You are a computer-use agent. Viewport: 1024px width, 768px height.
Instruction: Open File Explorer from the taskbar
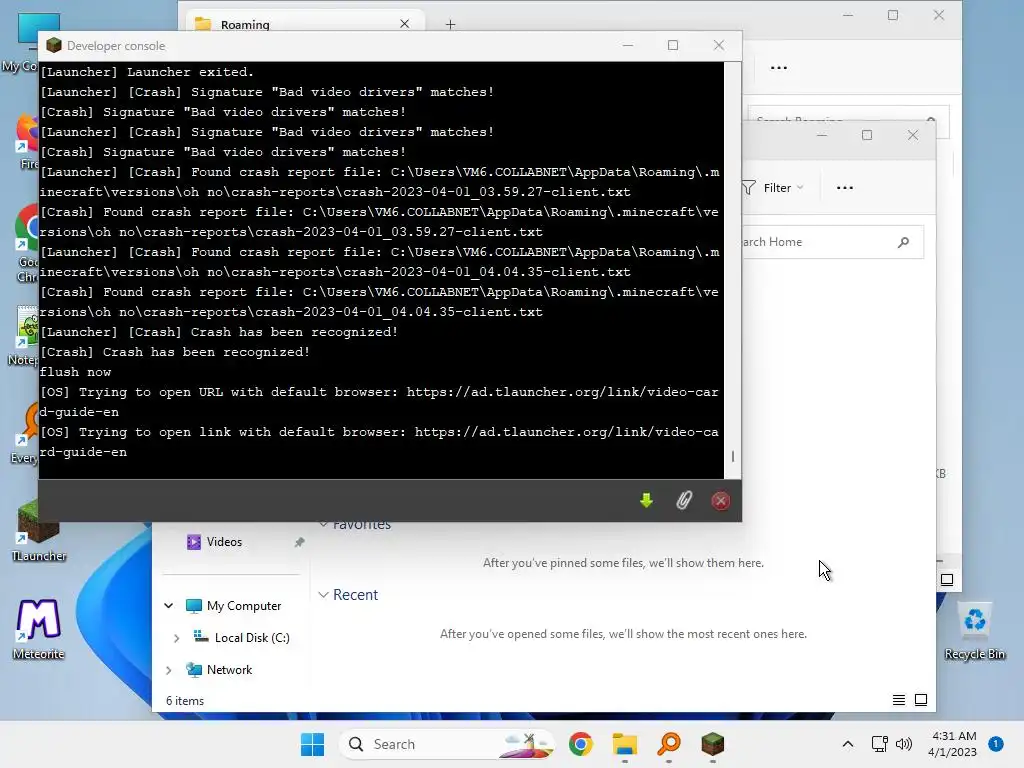[x=624, y=744]
